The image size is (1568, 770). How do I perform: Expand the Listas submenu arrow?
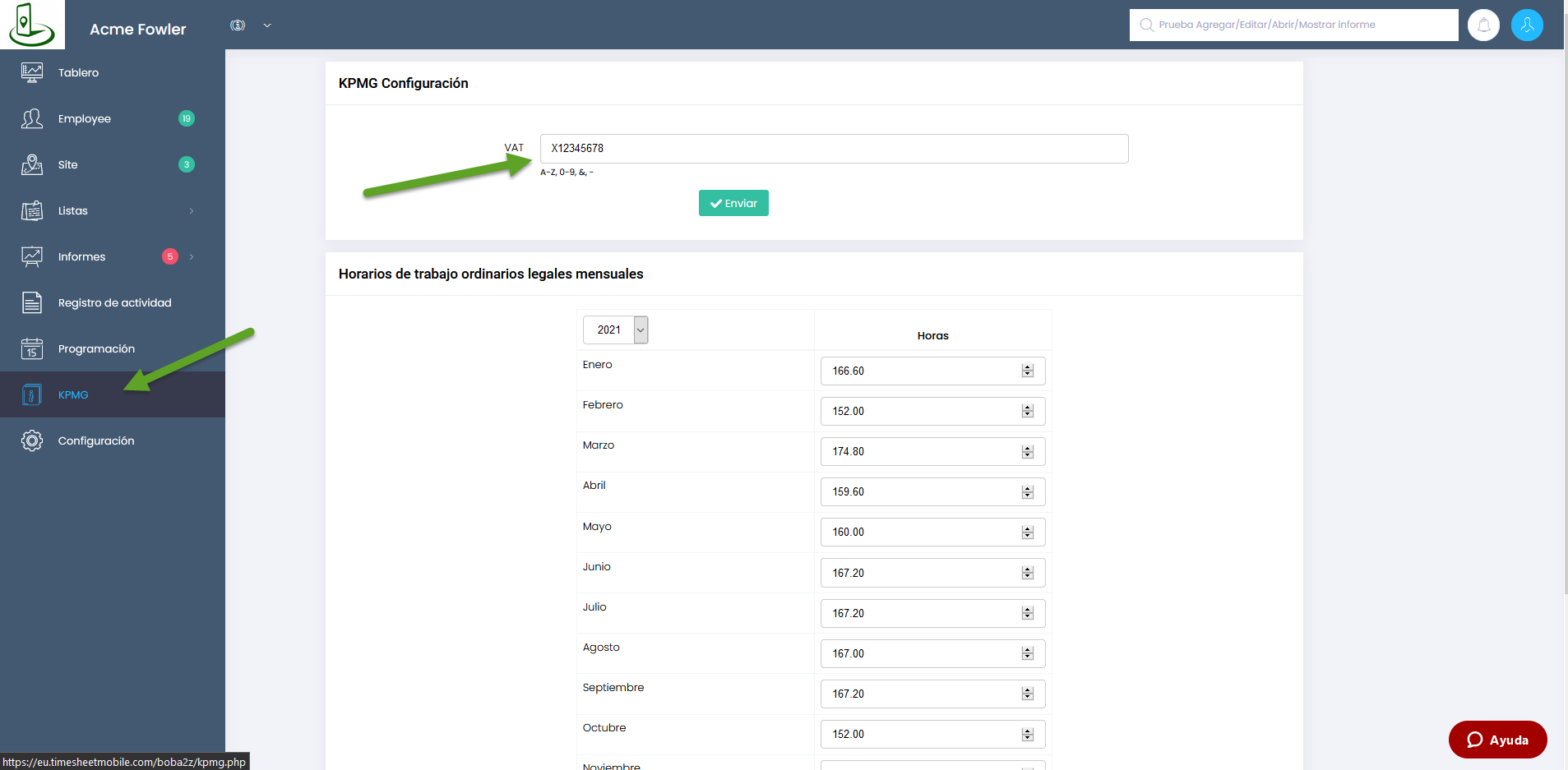192,210
